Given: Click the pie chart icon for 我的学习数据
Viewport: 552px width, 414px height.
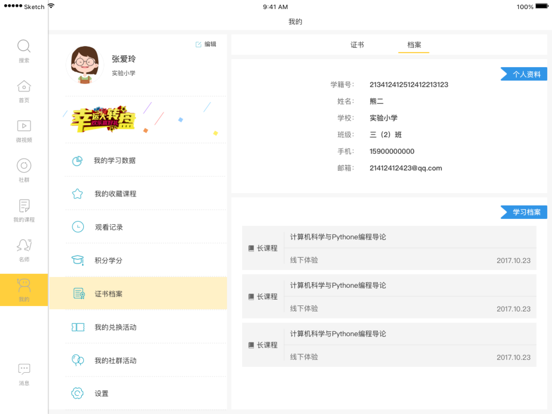Looking at the screenshot, I should point(77,161).
